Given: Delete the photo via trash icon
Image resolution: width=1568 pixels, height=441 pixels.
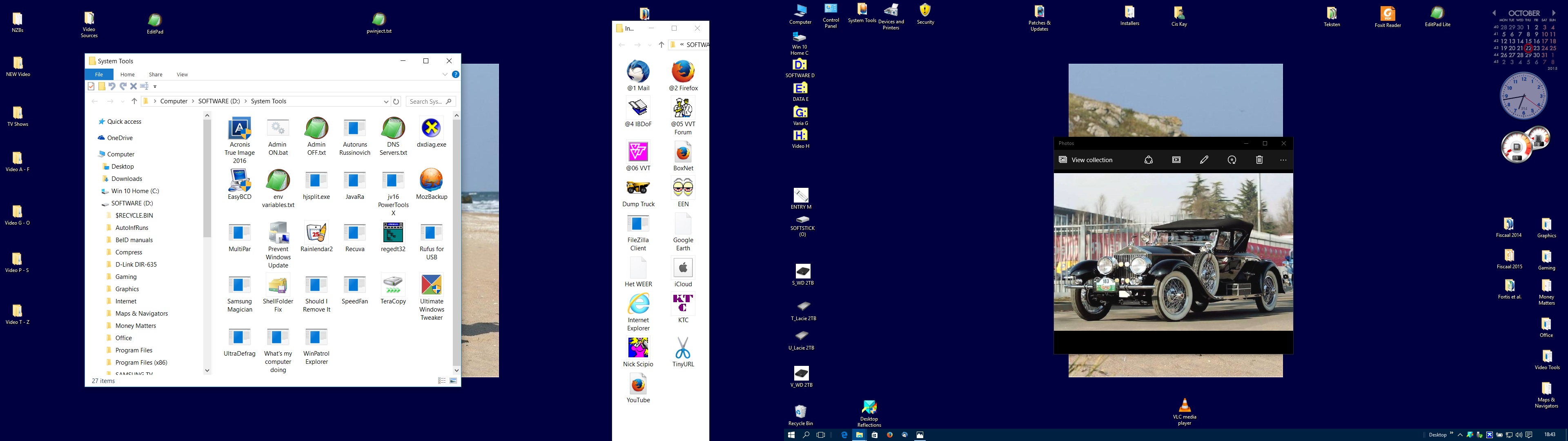Looking at the screenshot, I should (1259, 160).
